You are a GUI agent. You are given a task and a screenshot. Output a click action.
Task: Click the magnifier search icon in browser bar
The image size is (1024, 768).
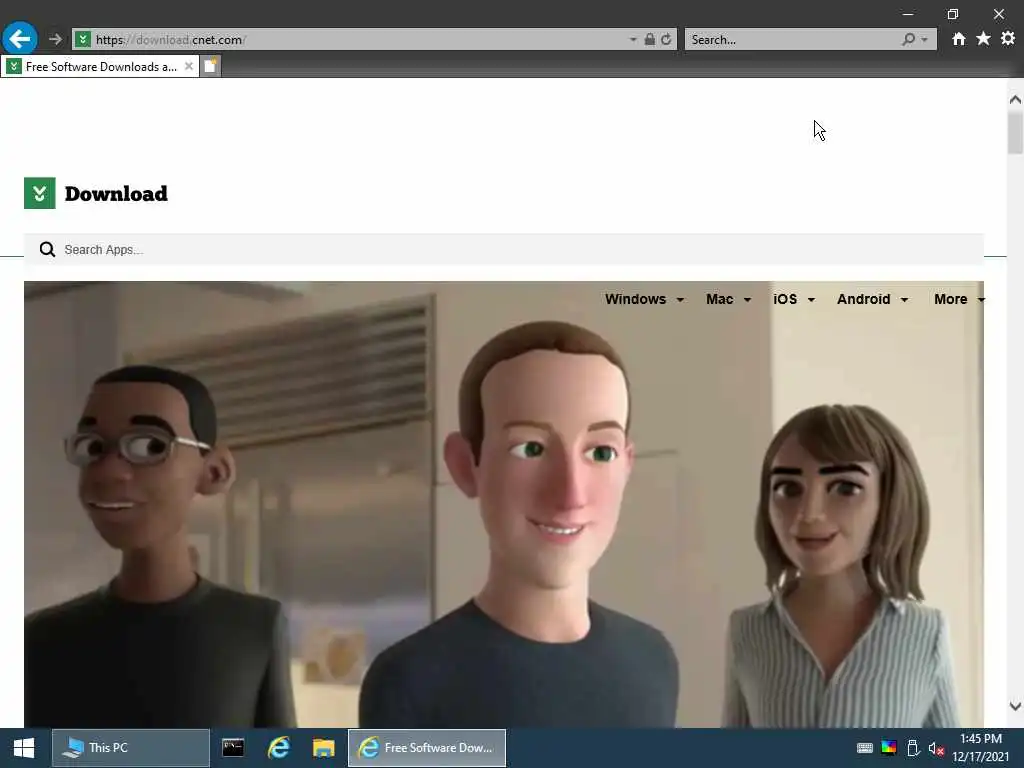click(x=908, y=40)
